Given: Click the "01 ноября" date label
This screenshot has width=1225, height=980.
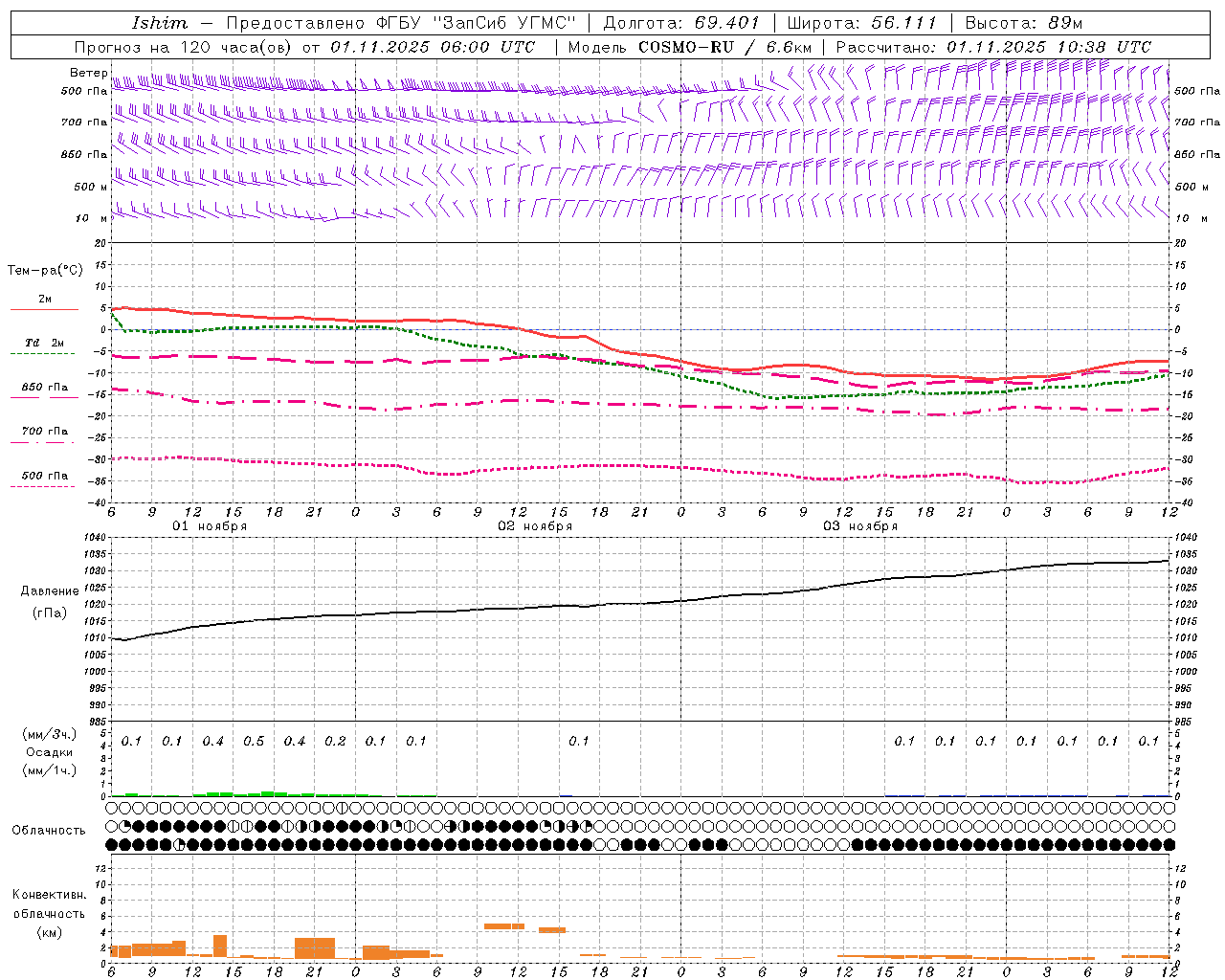Looking at the screenshot, I should pyautogui.click(x=210, y=526).
